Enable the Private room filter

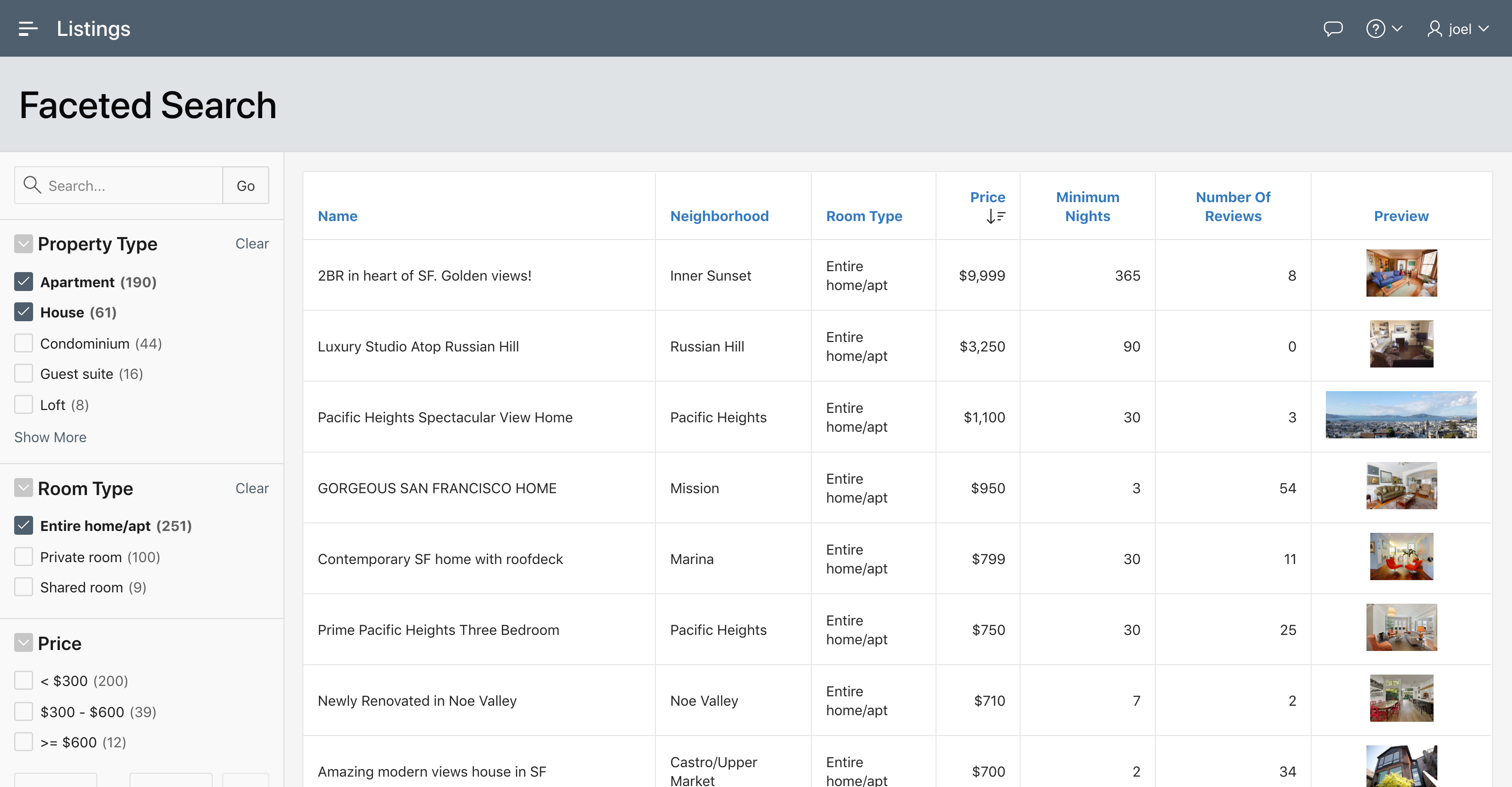pos(24,557)
